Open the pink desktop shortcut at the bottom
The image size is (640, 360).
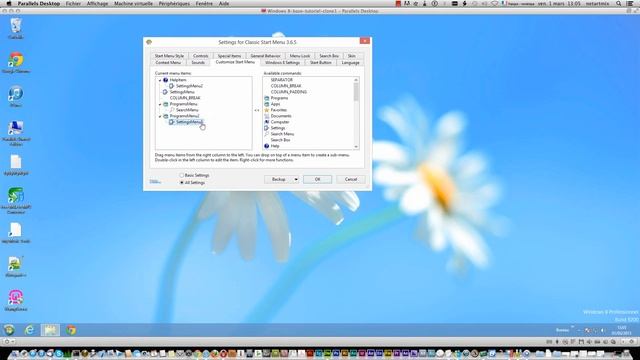16,300
